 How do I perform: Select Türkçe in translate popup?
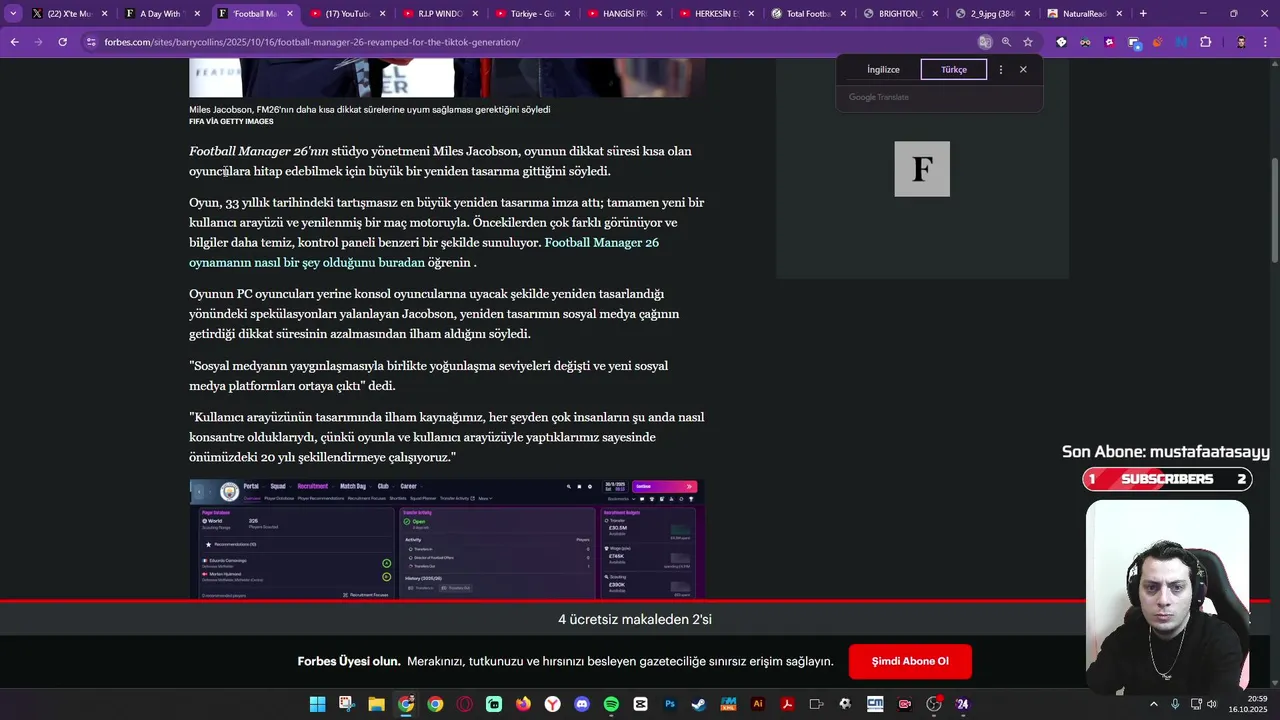tap(954, 70)
